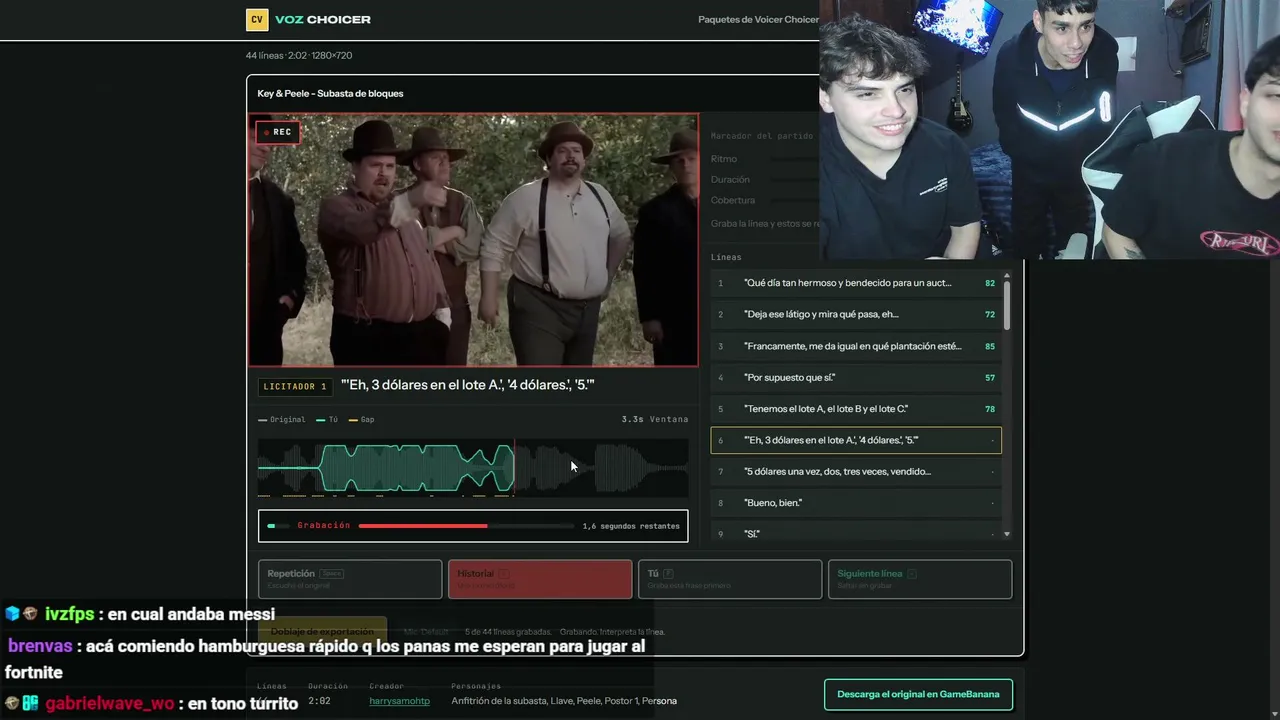Screen dimensions: 1280x720
Task: Select line 1 "Qué día tan hermoso"
Action: point(856,283)
